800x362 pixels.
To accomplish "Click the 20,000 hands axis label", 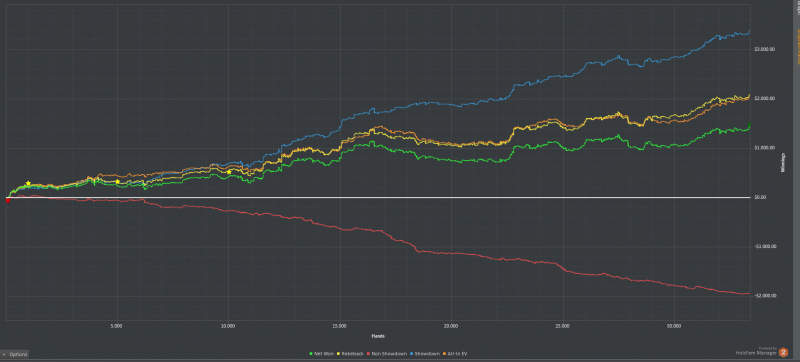I will pos(451,326).
